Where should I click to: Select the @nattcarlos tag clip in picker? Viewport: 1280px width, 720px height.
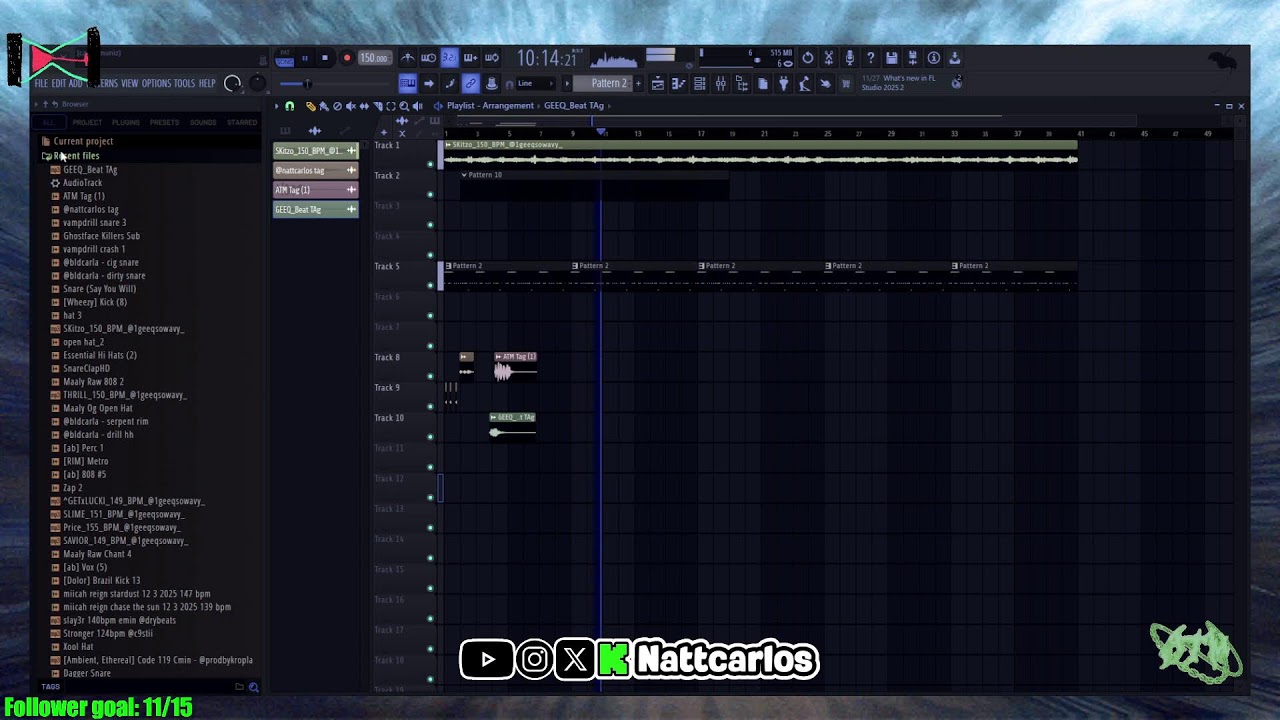coord(316,170)
